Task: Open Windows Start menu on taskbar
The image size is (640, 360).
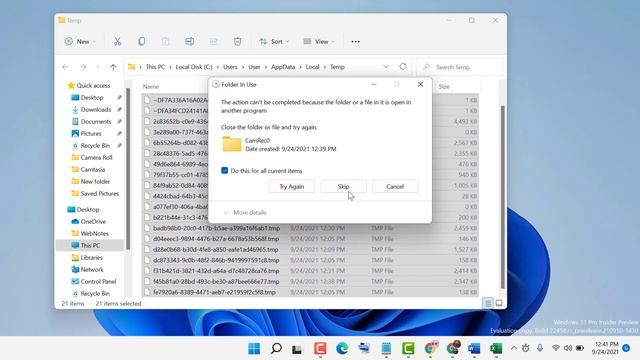Action: pos(254,348)
